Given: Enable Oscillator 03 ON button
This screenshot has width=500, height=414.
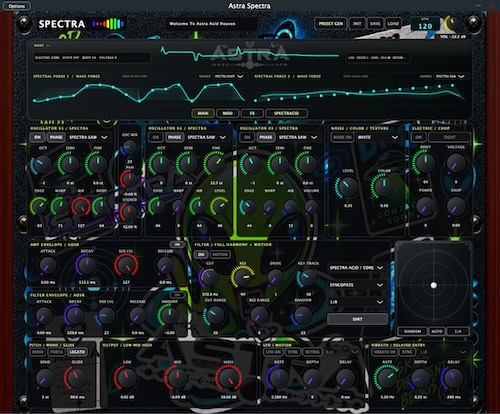Looking at the screenshot, I should (247, 137).
